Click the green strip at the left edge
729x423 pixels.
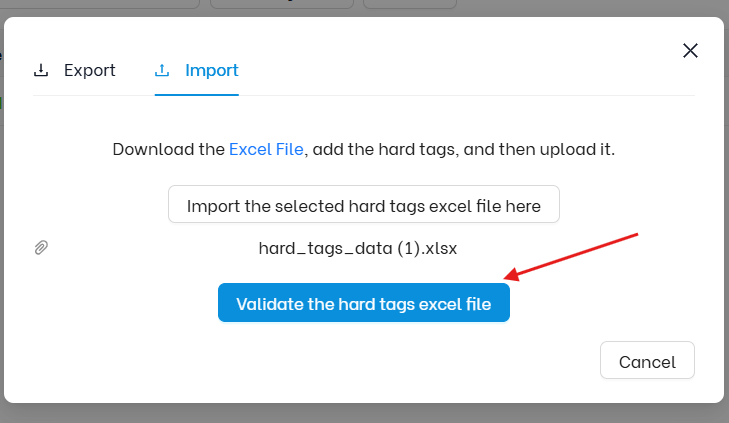tap(1, 103)
